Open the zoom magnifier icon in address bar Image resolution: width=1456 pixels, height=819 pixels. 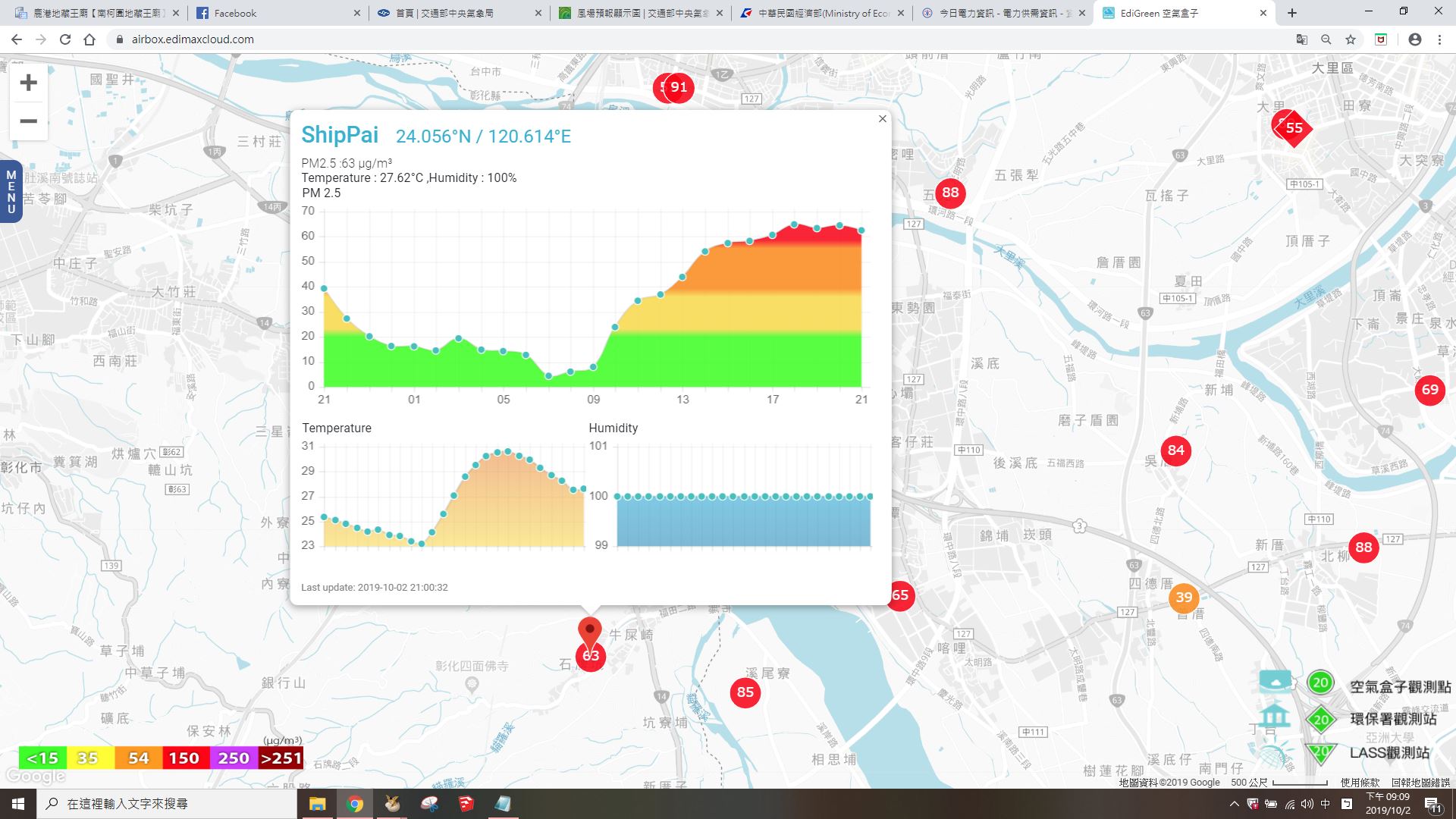coord(1326,39)
